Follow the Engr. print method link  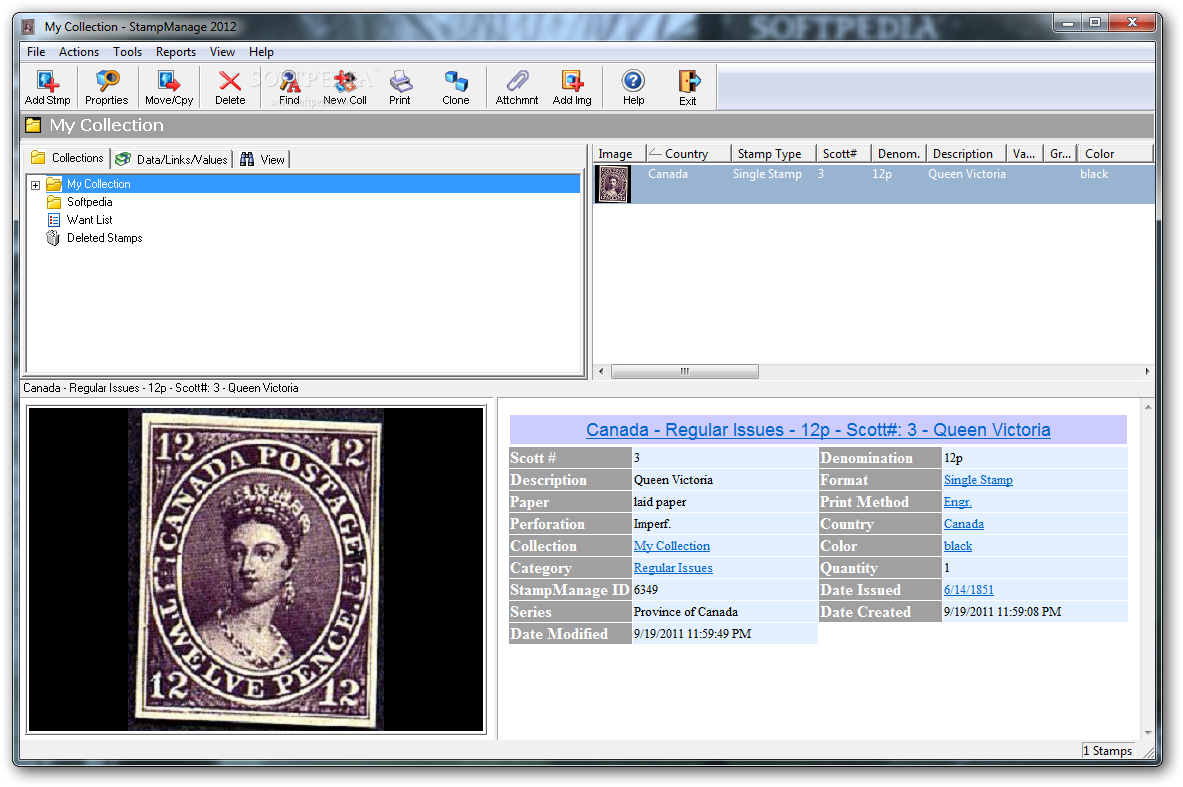point(957,502)
